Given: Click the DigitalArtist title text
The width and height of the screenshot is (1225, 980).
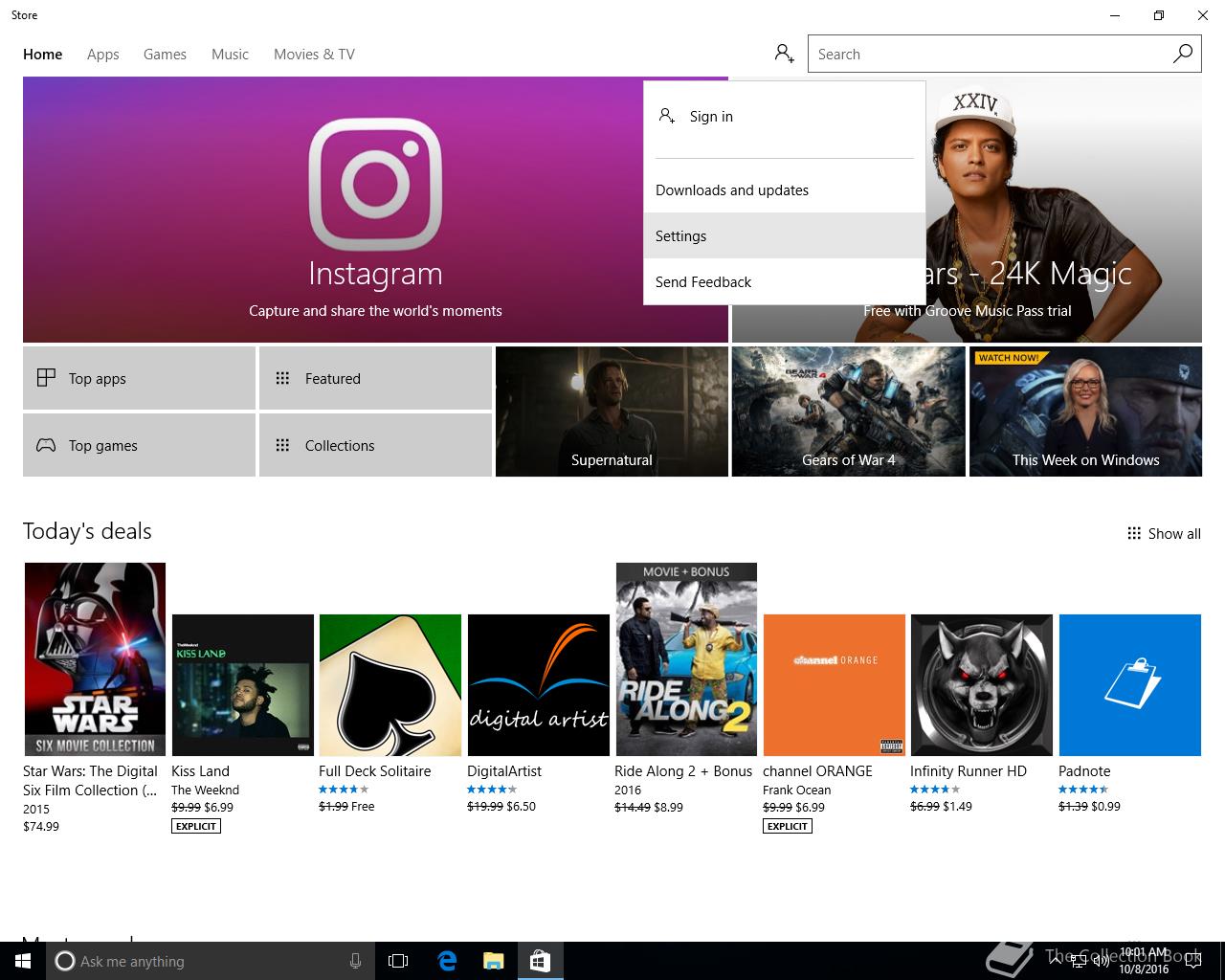Looking at the screenshot, I should [x=504, y=771].
